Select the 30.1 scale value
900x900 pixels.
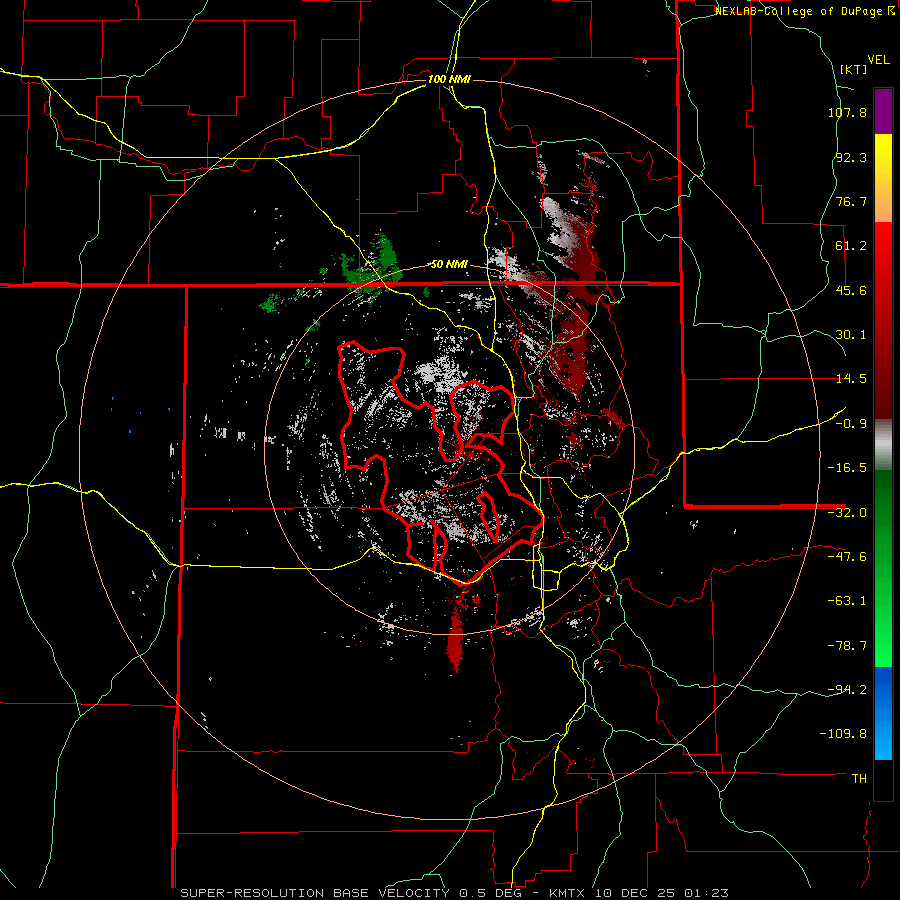pyautogui.click(x=851, y=335)
